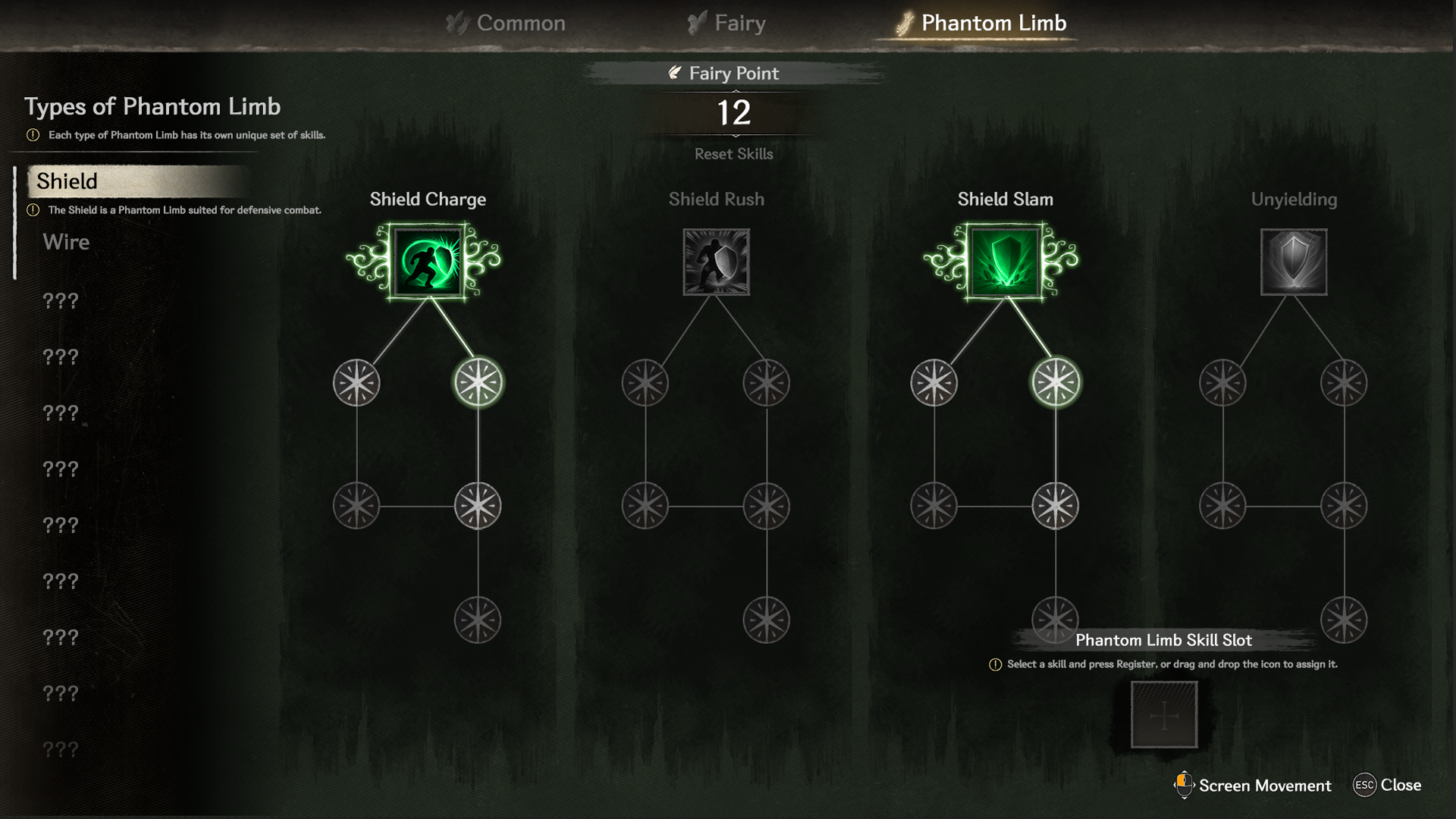1456x819 pixels.
Task: Click the empty Phantom Limb Skill Slot
Action: click(1164, 714)
